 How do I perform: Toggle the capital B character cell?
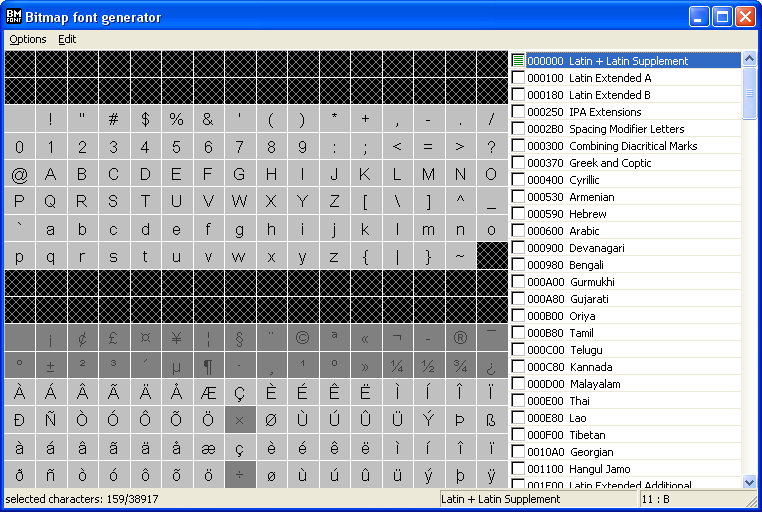pos(82,174)
